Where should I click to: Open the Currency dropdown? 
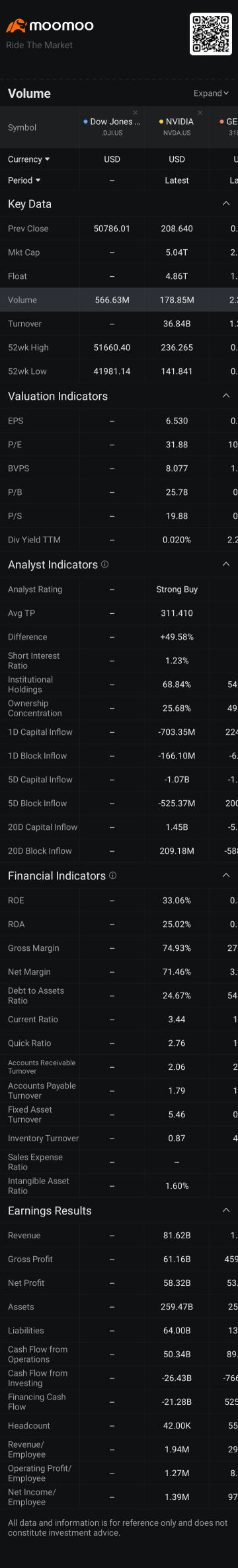[x=29, y=159]
